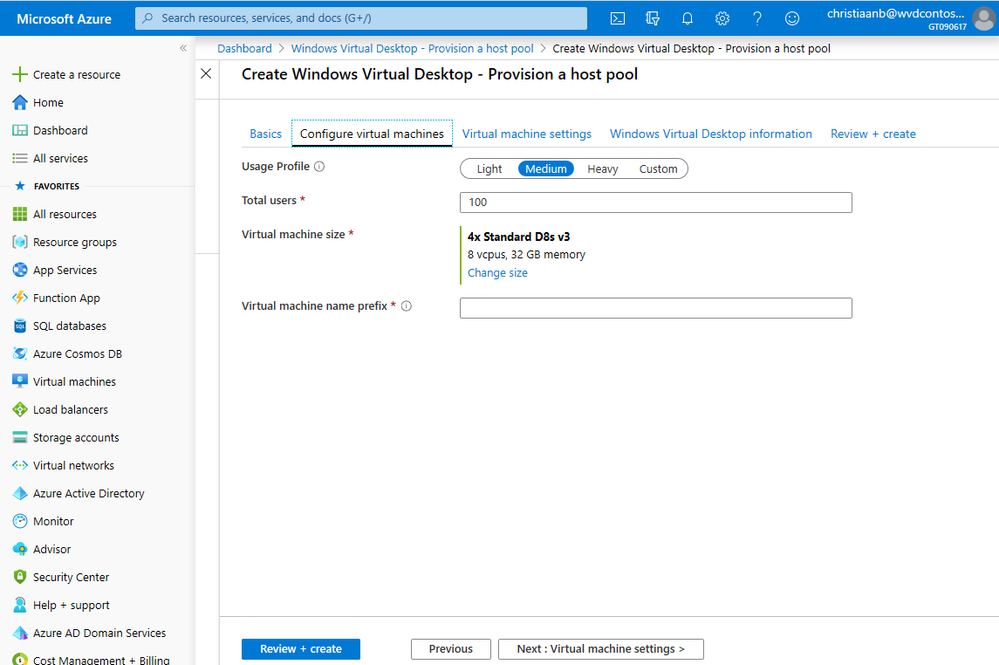Click the Change size link
Image resolution: width=999 pixels, height=665 pixels.
point(498,273)
